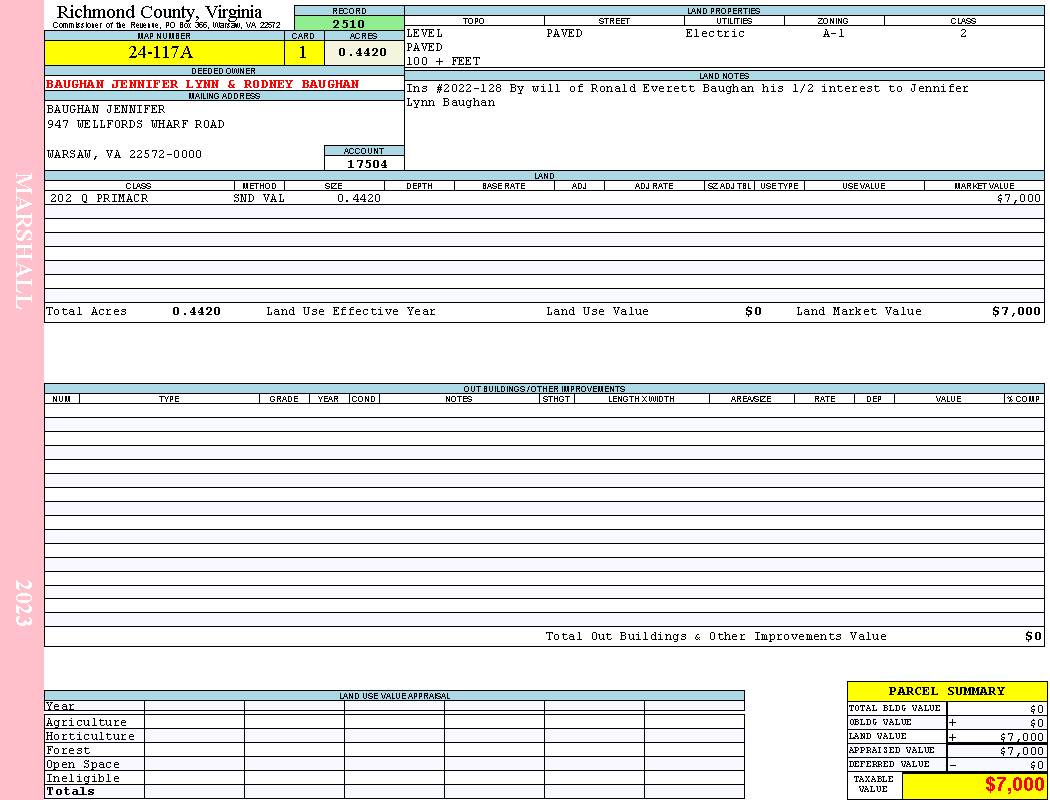Screen dimensions: 1050x800
Task: Click the class value 2
Action: click(x=963, y=33)
